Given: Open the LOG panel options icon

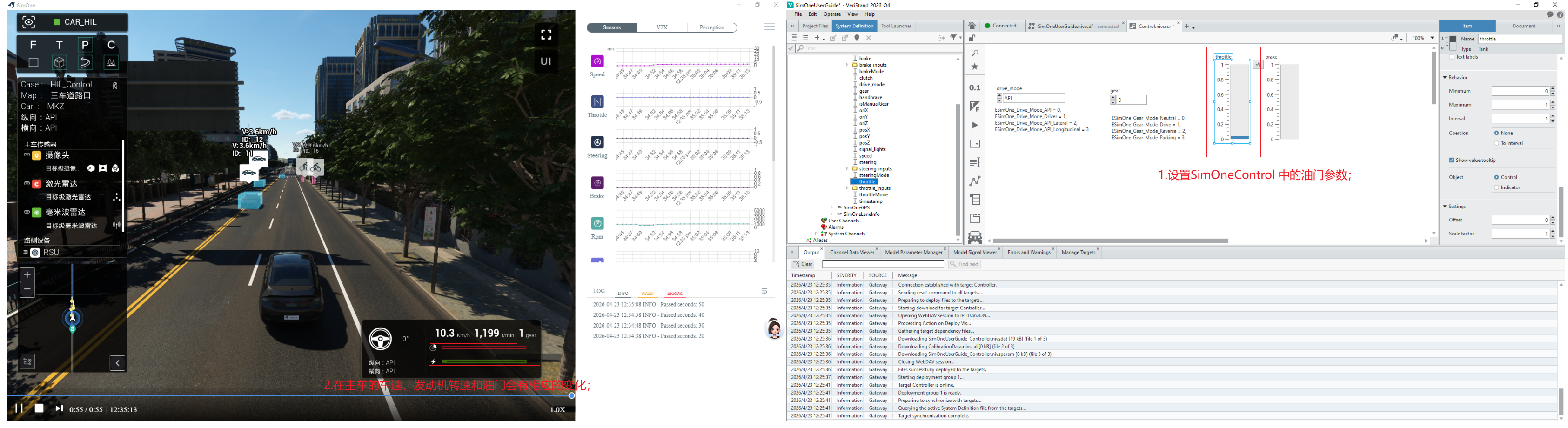Looking at the screenshot, I should tap(764, 291).
